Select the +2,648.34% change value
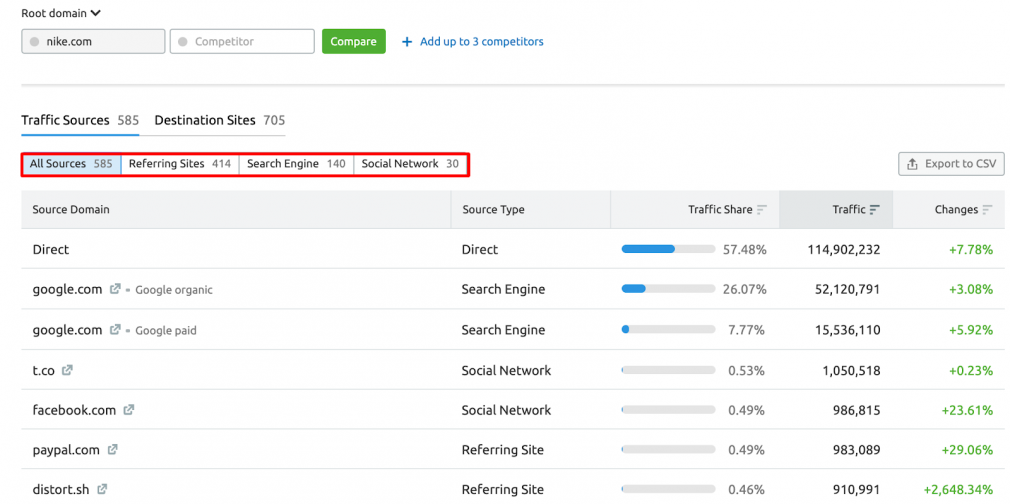 tap(958, 489)
